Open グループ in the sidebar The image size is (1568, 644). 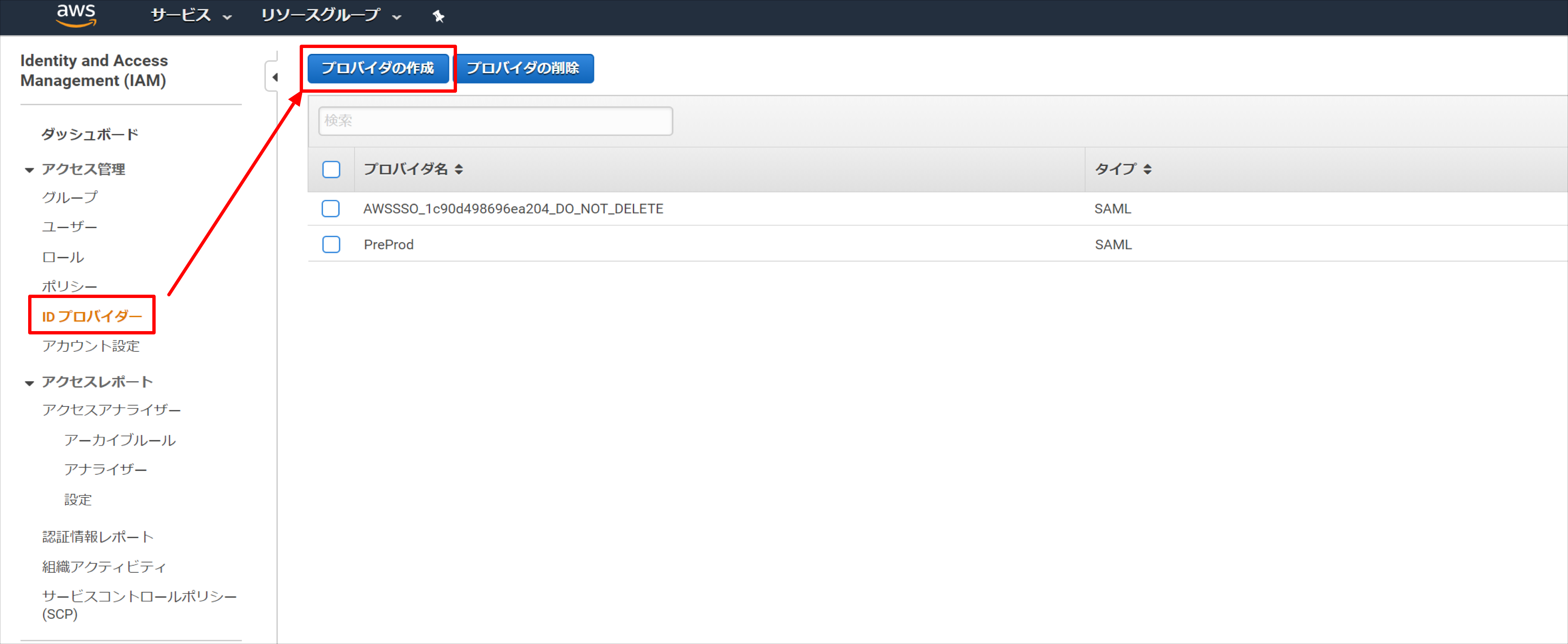(x=70, y=197)
